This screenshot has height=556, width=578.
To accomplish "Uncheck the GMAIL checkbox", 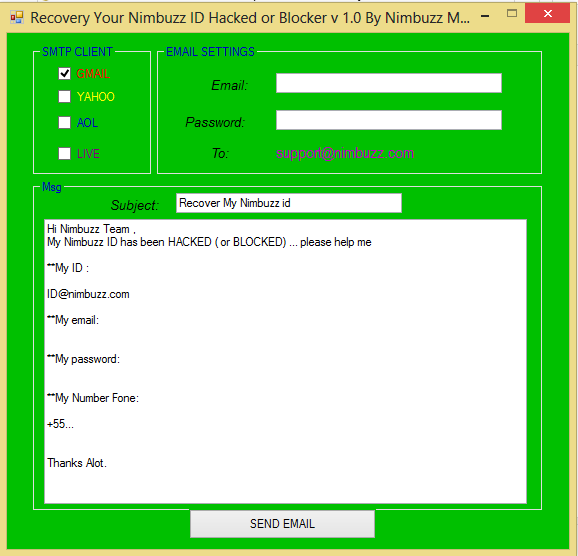I will pyautogui.click(x=65, y=73).
